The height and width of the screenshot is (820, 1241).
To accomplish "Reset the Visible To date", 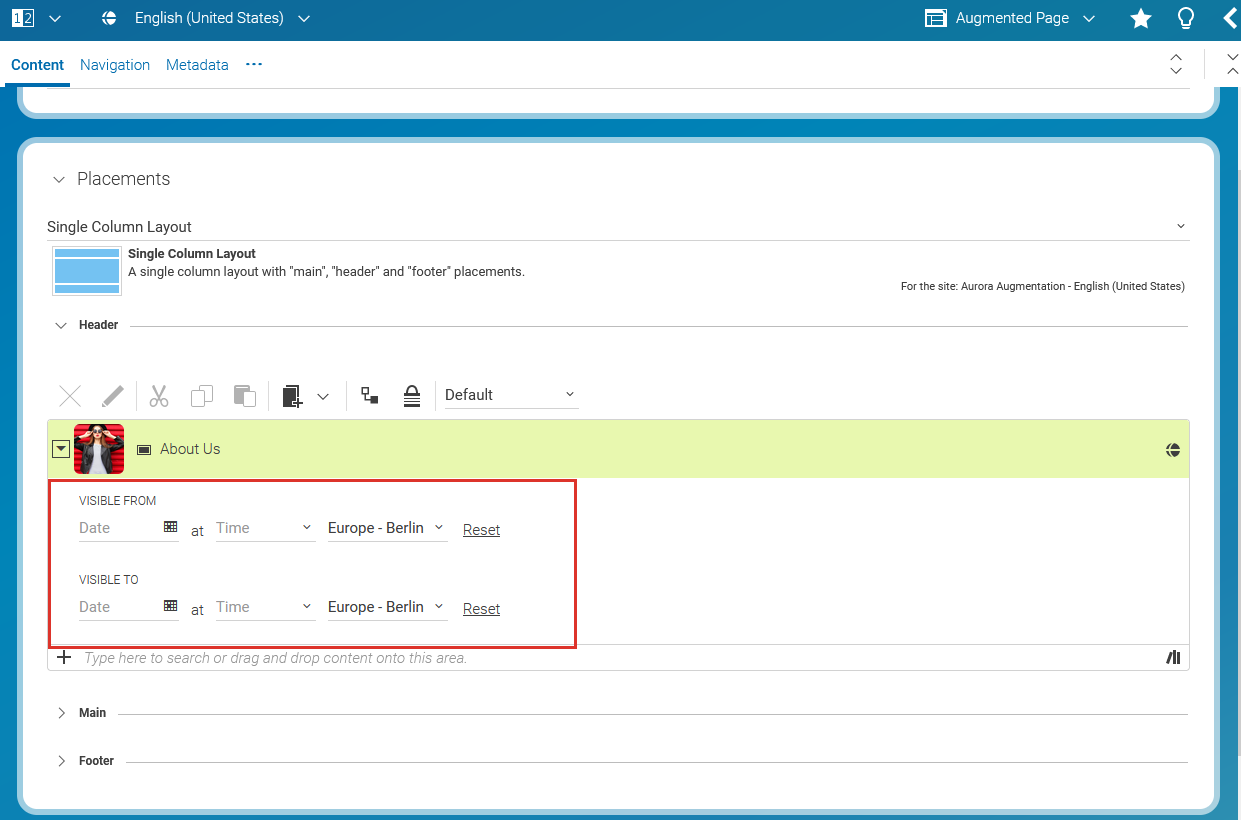I will 481,608.
